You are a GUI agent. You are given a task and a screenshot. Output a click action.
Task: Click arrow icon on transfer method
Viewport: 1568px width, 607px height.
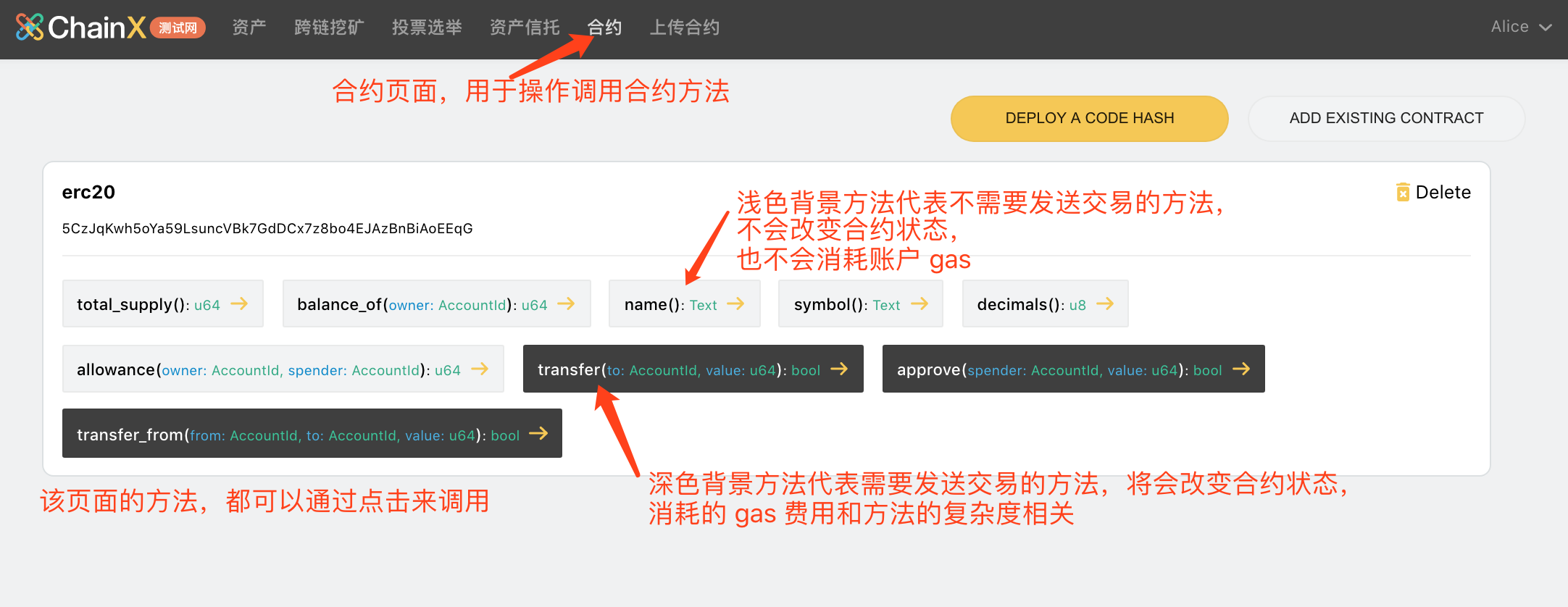839,369
